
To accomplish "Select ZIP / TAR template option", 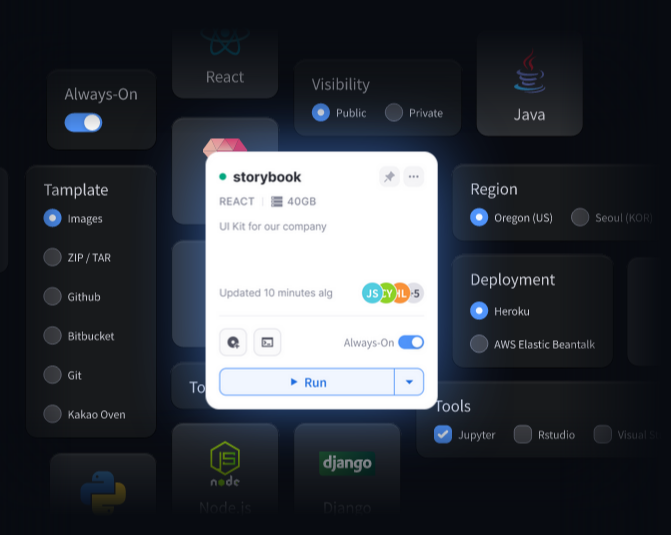I will point(53,258).
